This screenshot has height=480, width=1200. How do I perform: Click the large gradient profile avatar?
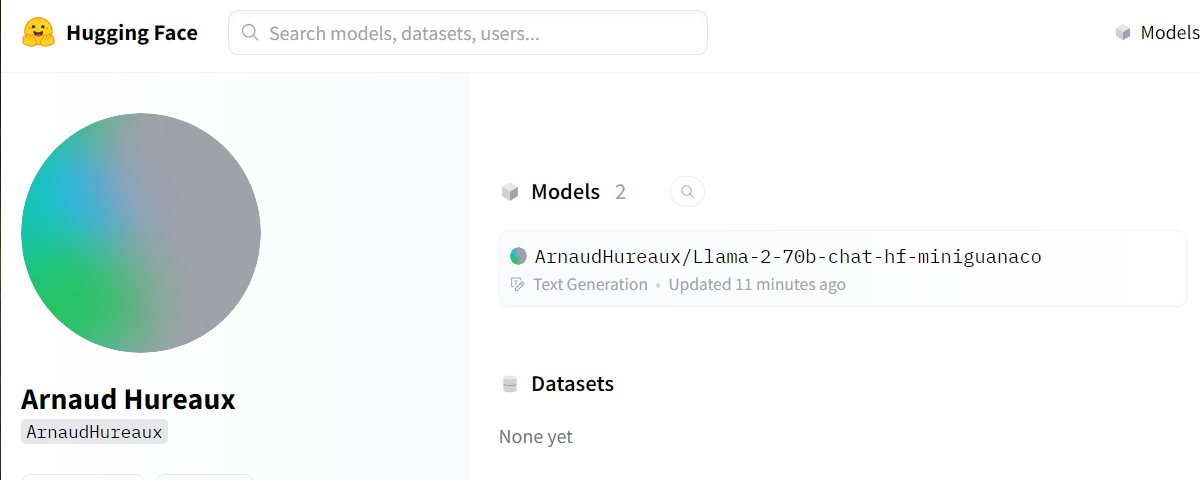[141, 233]
